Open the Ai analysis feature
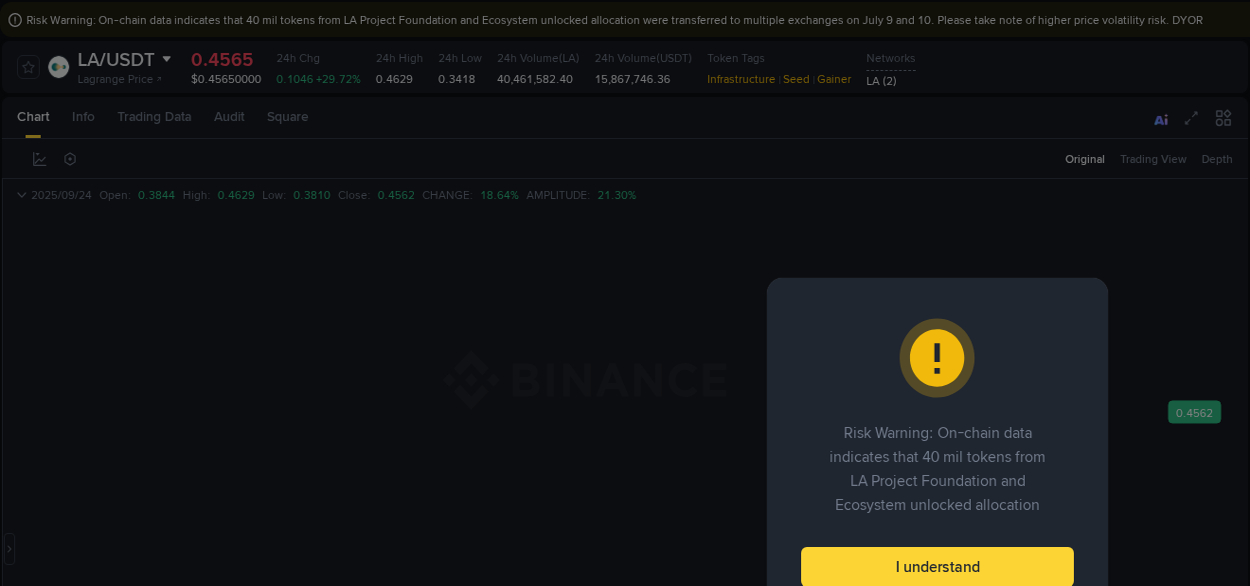This screenshot has width=1250, height=586. 1161,118
